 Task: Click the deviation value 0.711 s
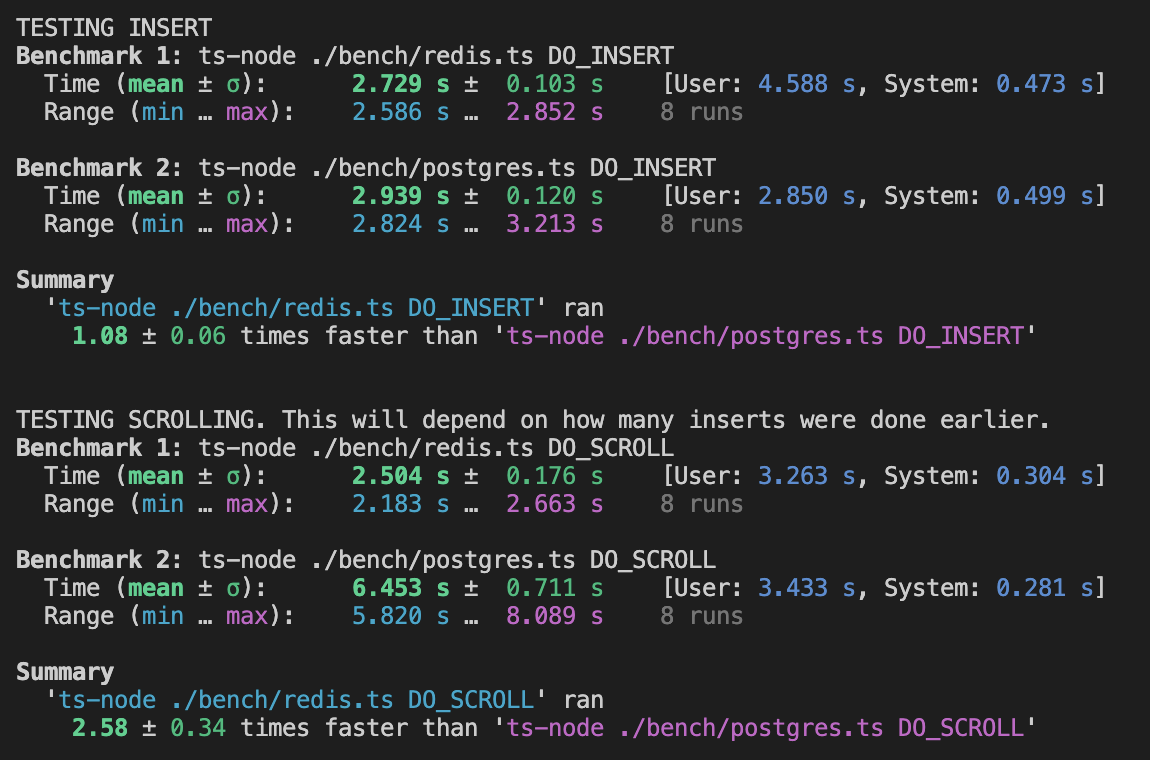554,588
